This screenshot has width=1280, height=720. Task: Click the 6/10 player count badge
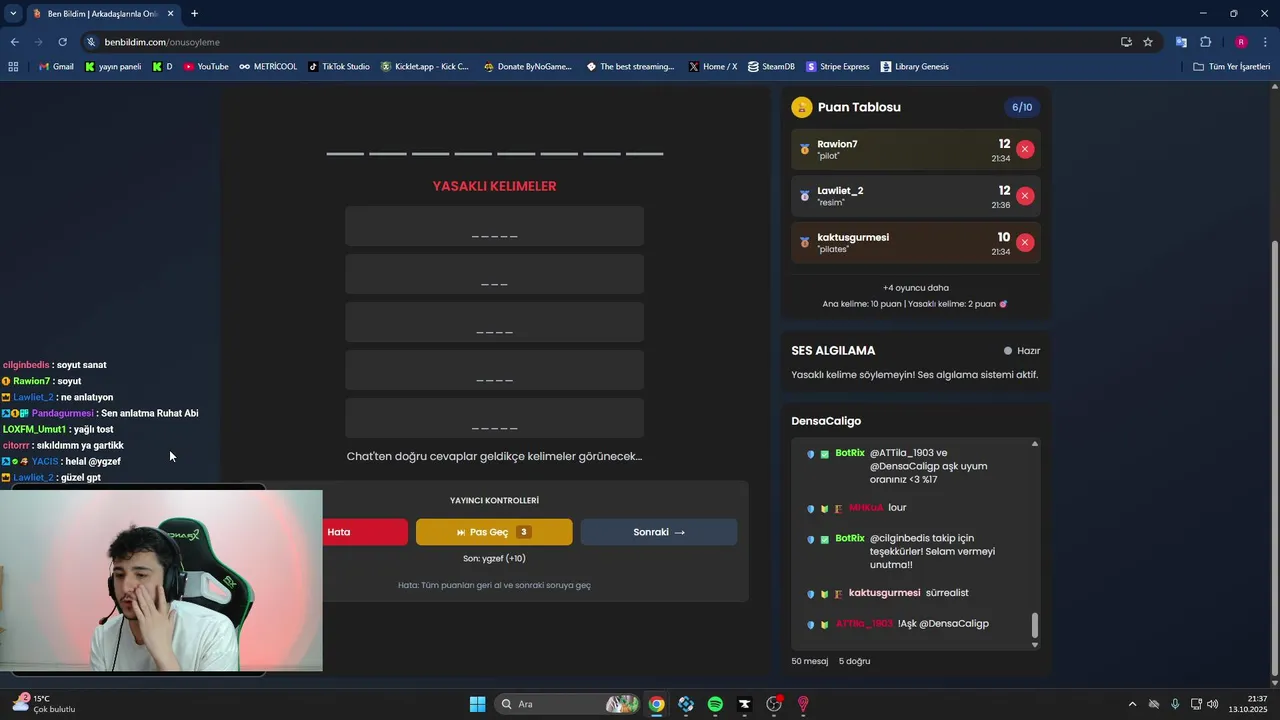click(1022, 107)
